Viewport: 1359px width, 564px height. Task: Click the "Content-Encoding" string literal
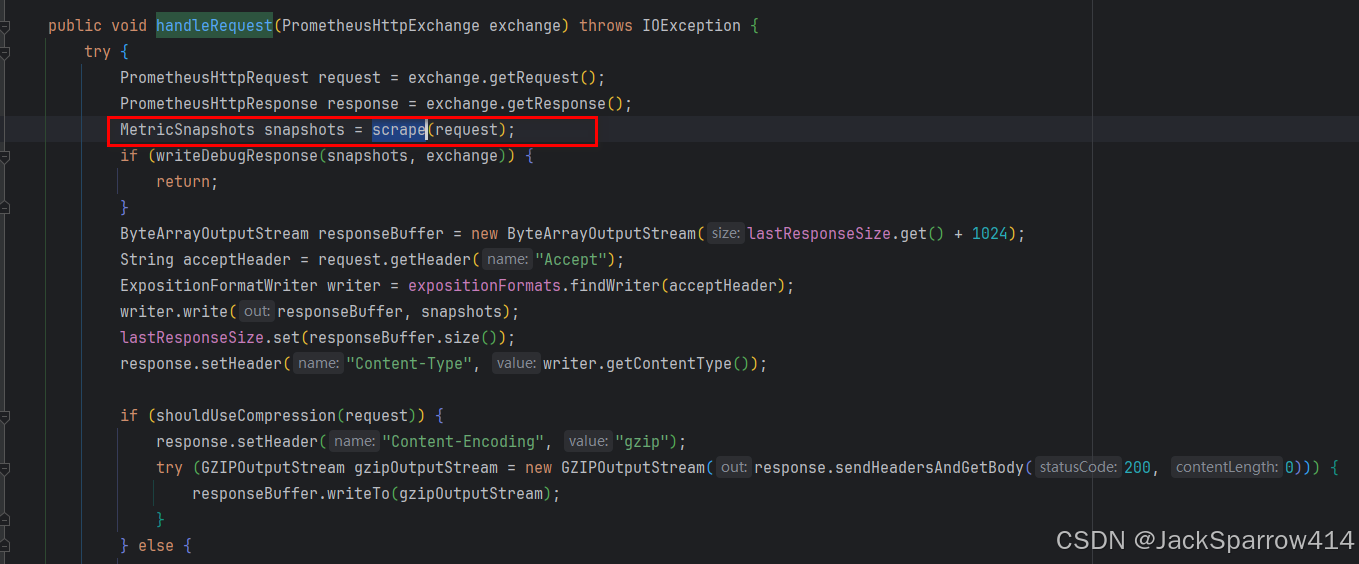pyautogui.click(x=462, y=442)
